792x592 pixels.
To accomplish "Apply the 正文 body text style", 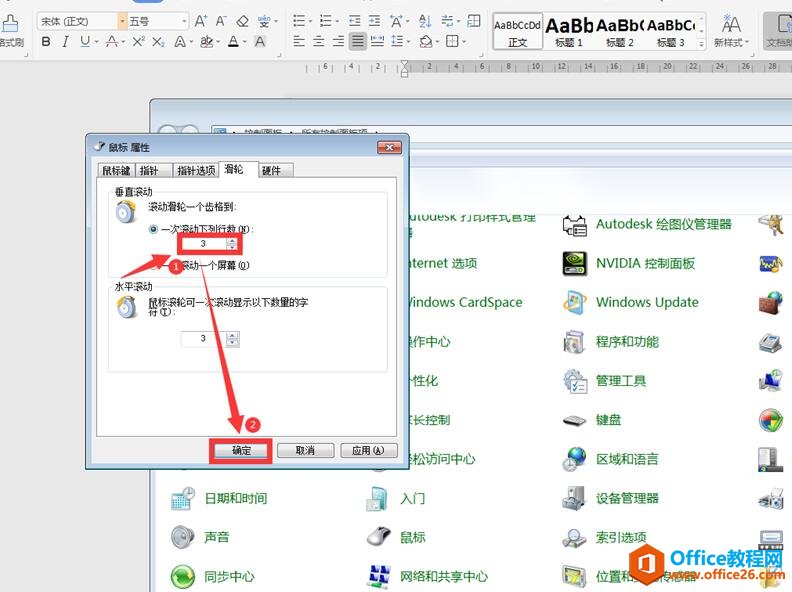I will pos(518,31).
